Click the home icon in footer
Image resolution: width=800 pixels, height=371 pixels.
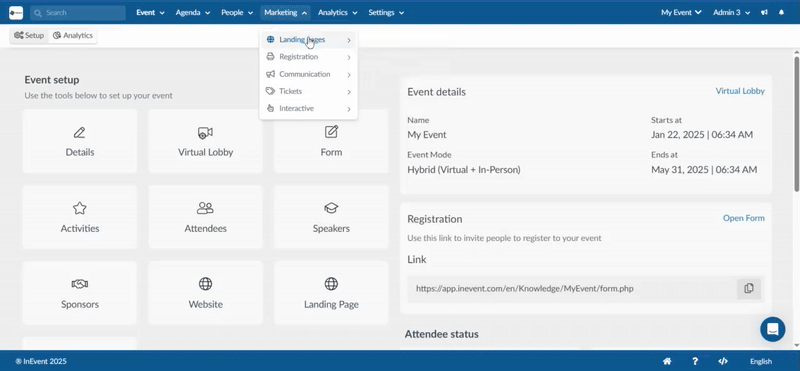667,361
